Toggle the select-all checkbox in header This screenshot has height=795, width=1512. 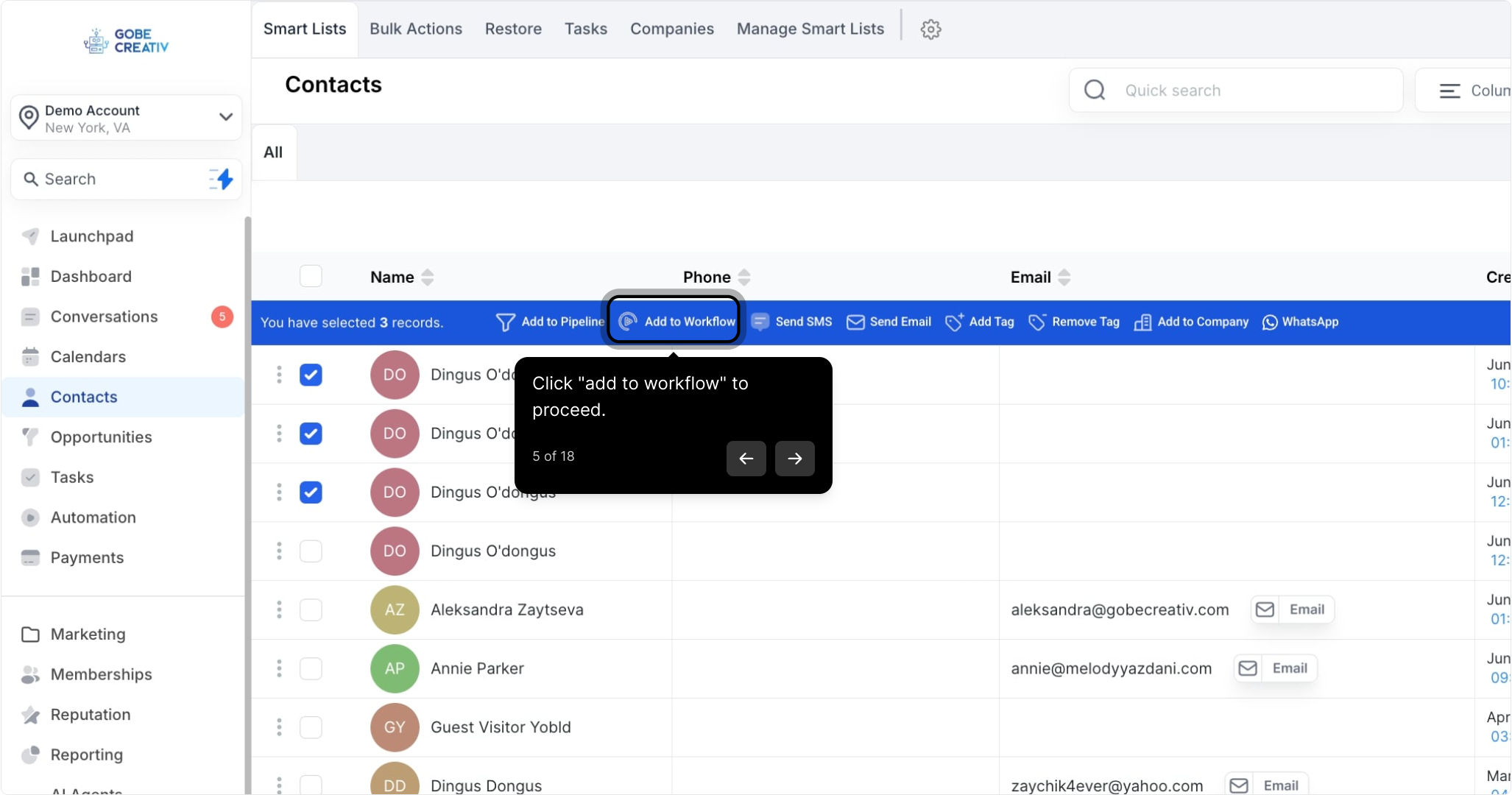[311, 276]
